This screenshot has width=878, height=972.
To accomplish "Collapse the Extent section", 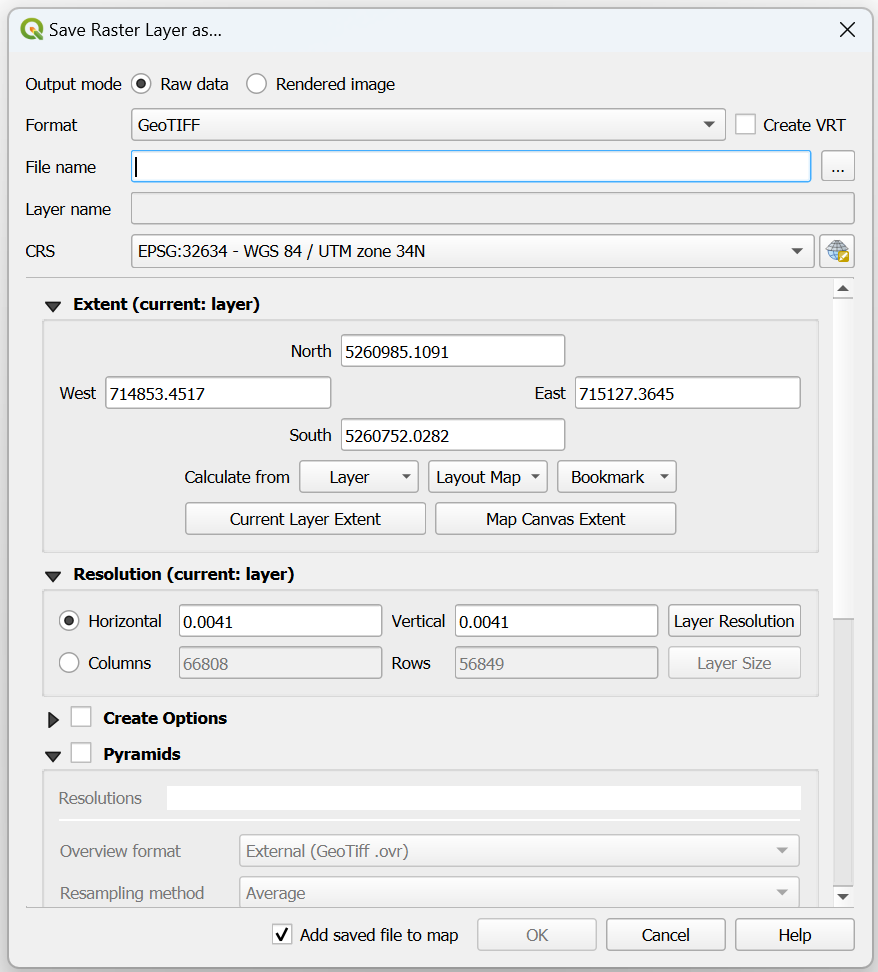I will pyautogui.click(x=52, y=305).
